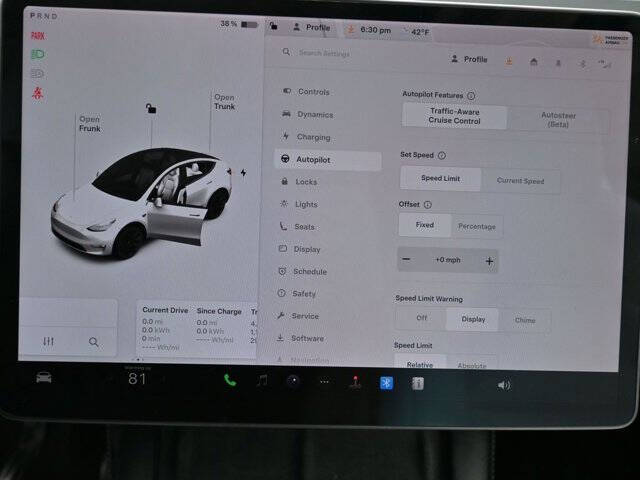640x480 pixels.
Task: Select Traffic-Aware Cruise Control
Action: (x=454, y=116)
